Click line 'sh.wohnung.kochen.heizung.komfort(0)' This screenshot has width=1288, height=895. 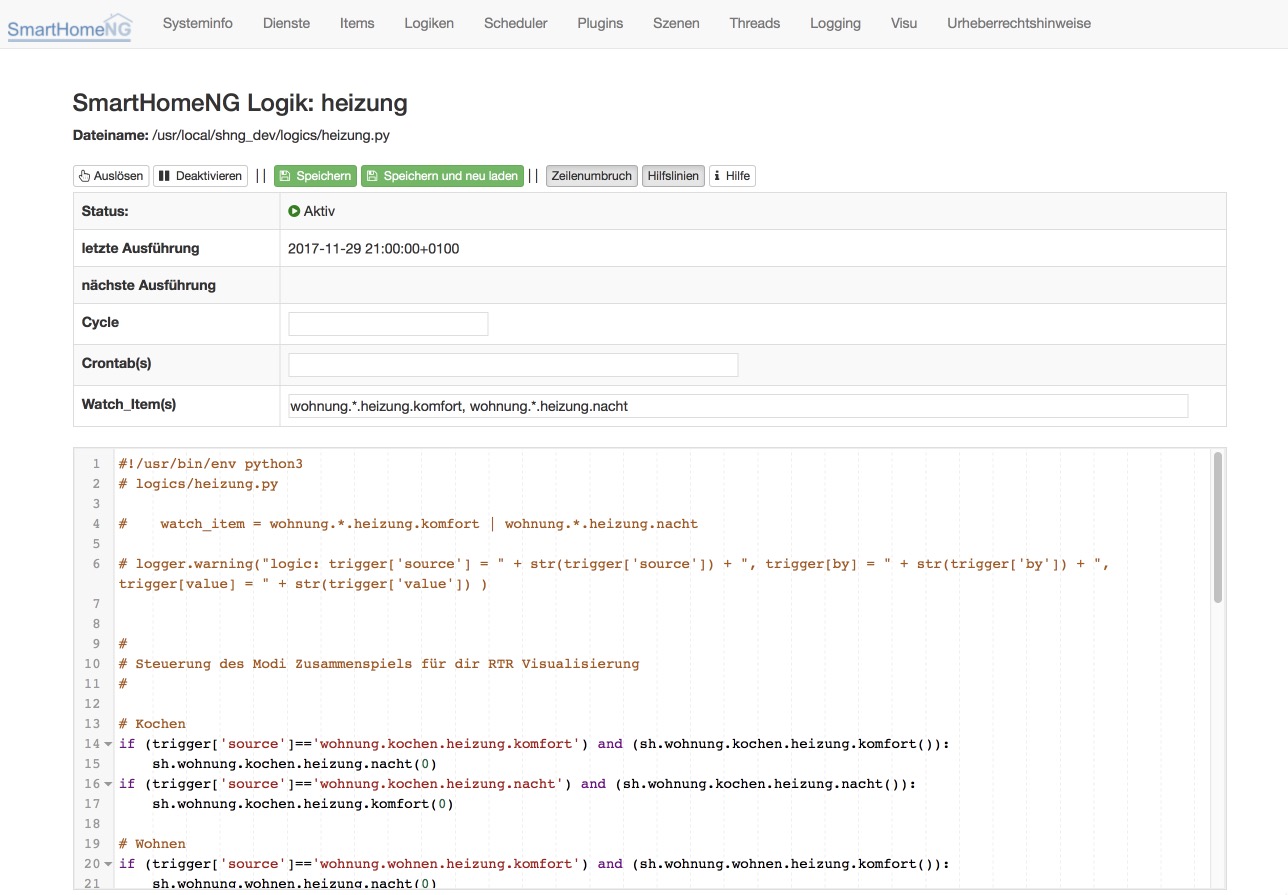coord(303,804)
